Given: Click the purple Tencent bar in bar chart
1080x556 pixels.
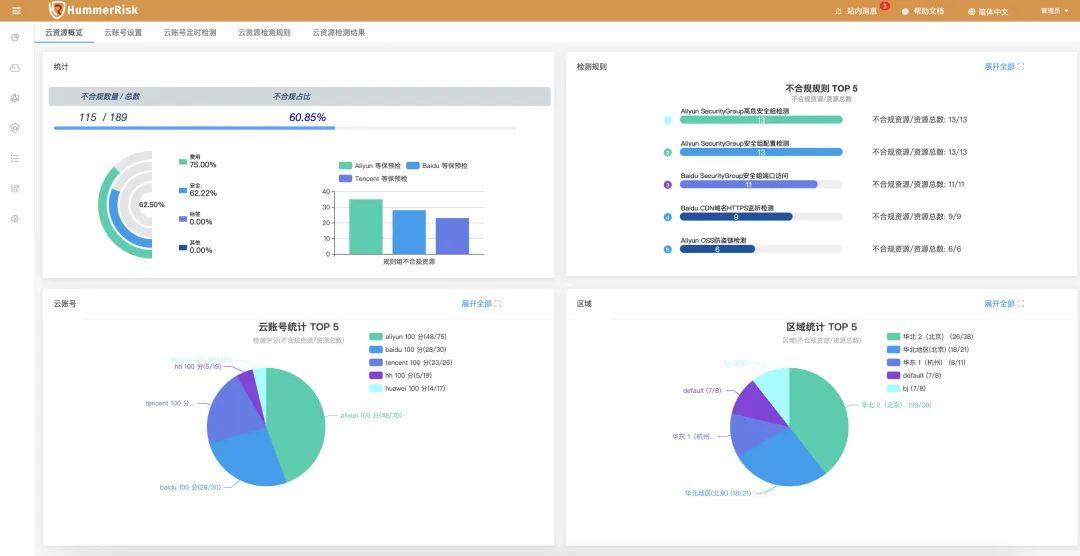Looking at the screenshot, I should coord(453,236).
